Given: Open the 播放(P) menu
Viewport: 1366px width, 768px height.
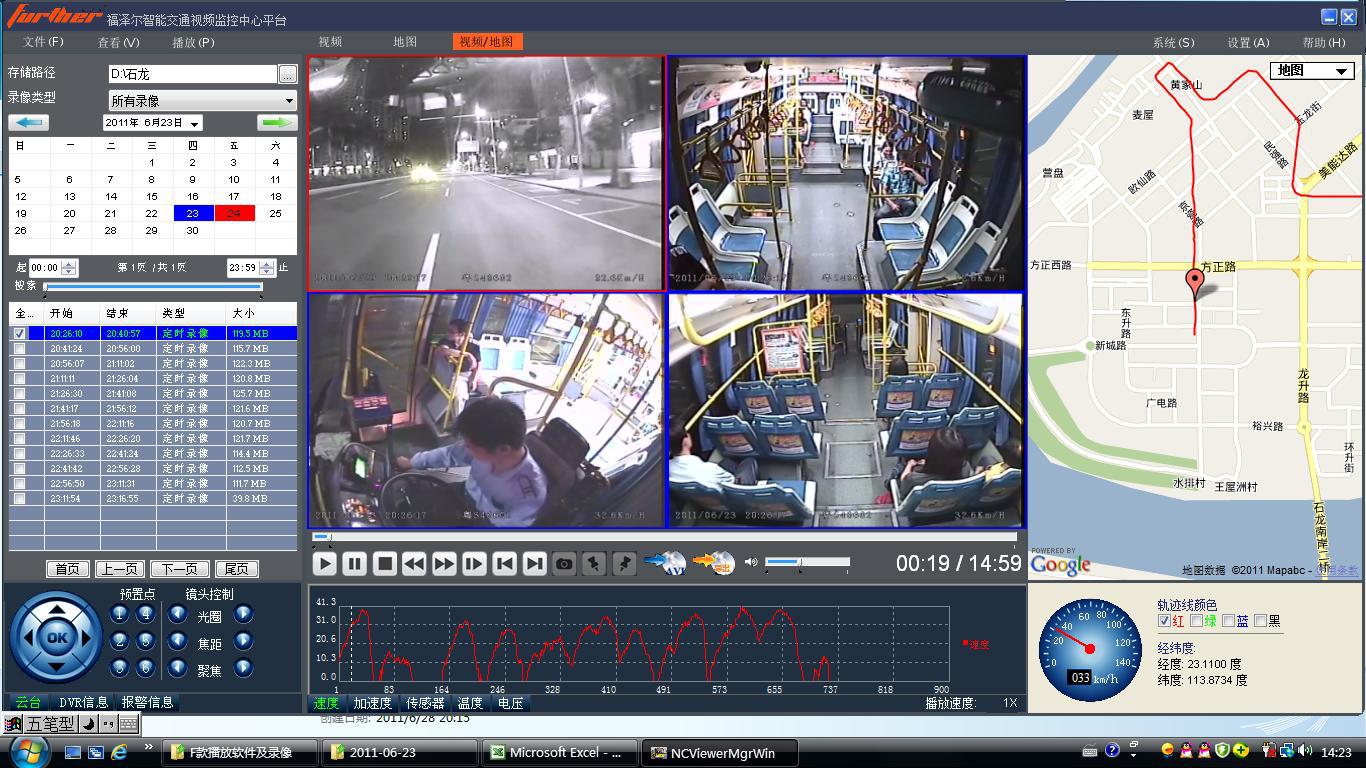Looking at the screenshot, I should 193,42.
